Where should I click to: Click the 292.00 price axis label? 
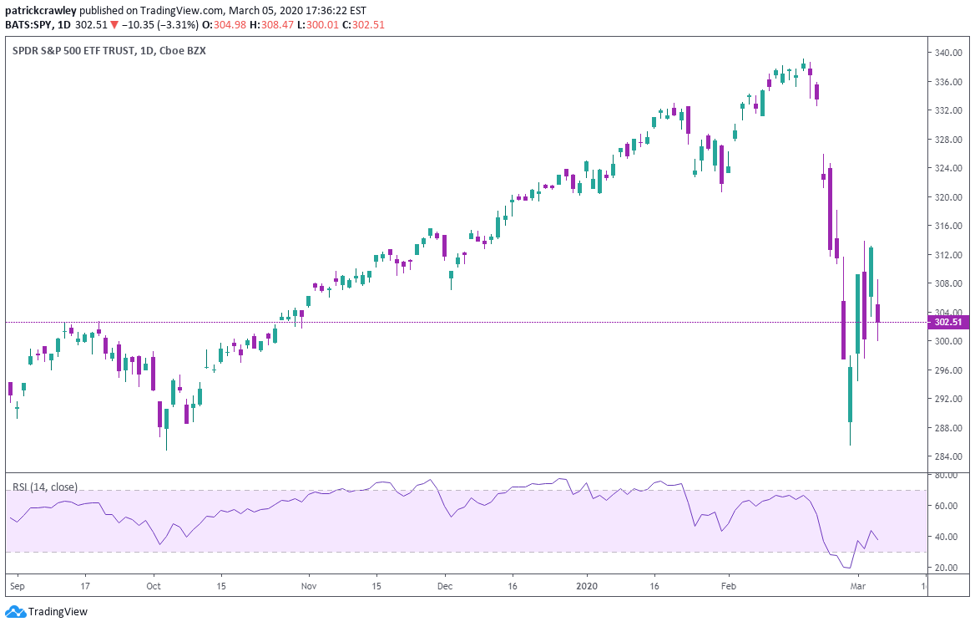pyautogui.click(x=948, y=399)
